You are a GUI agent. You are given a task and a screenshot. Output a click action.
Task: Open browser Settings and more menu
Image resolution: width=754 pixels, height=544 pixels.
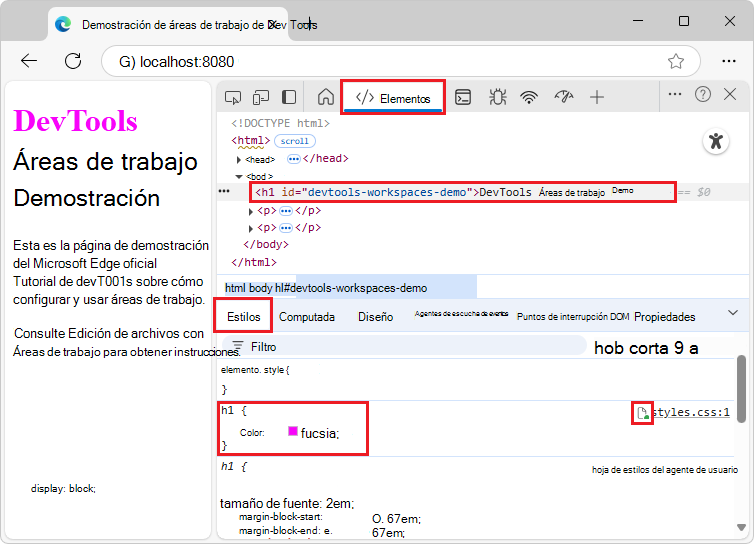pyautogui.click(x=729, y=61)
